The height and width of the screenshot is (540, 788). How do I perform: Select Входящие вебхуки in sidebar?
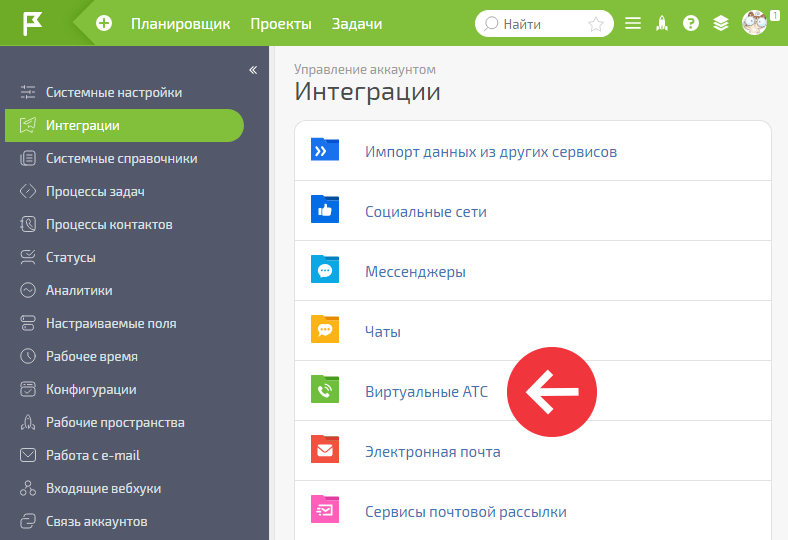[x=124, y=488]
